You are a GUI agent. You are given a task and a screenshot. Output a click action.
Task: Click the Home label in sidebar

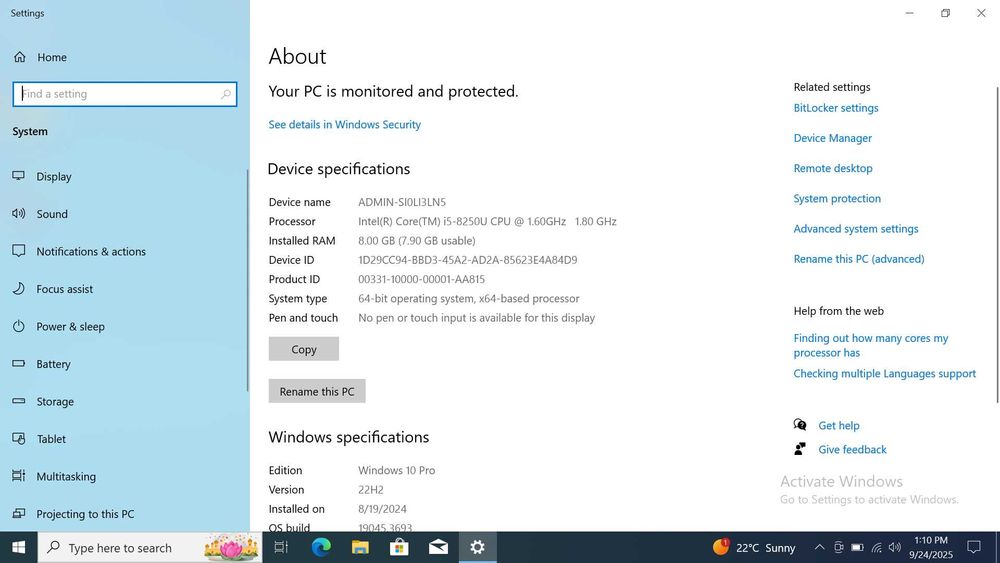pos(52,57)
